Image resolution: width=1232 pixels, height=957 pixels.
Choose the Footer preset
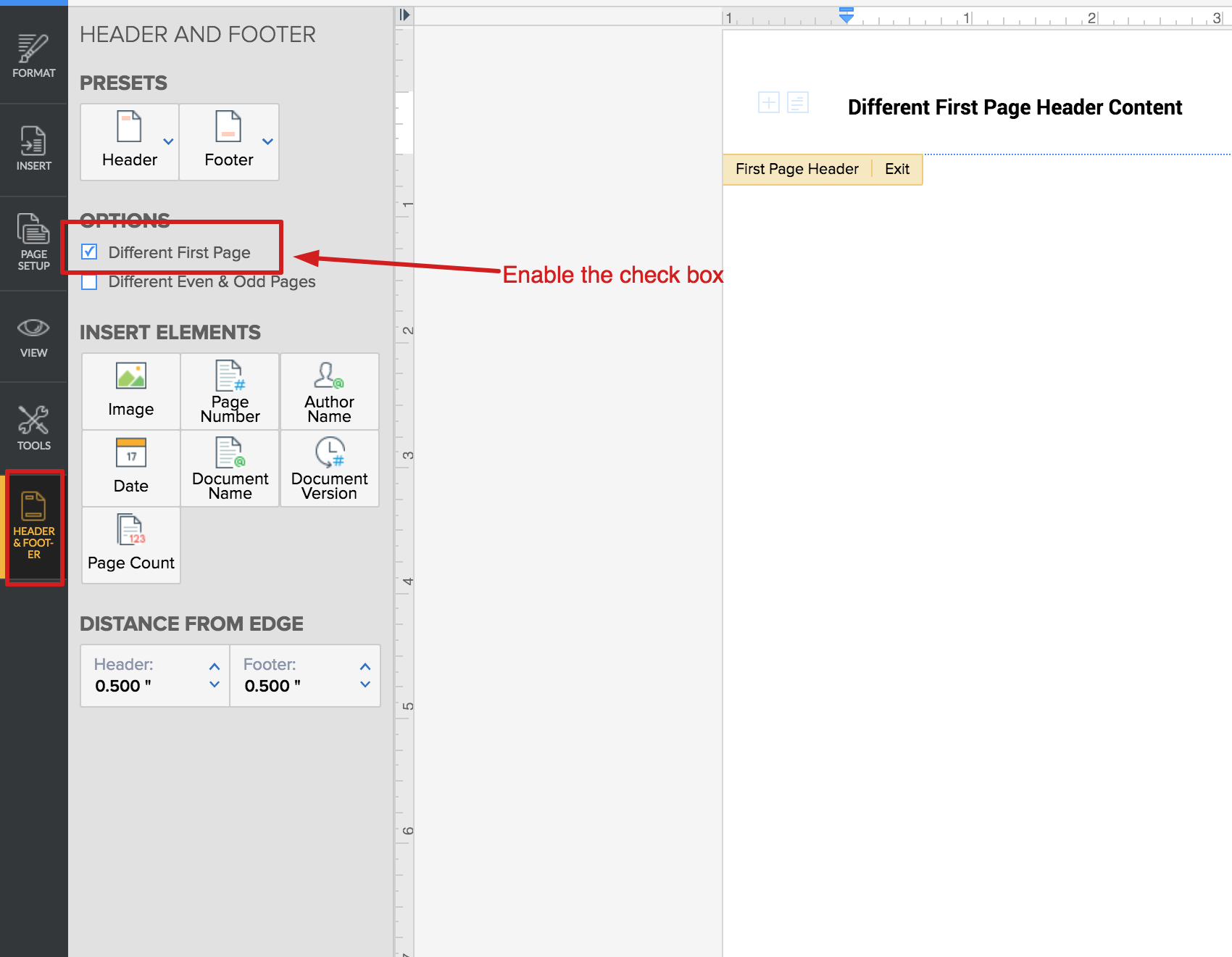pyautogui.click(x=229, y=142)
